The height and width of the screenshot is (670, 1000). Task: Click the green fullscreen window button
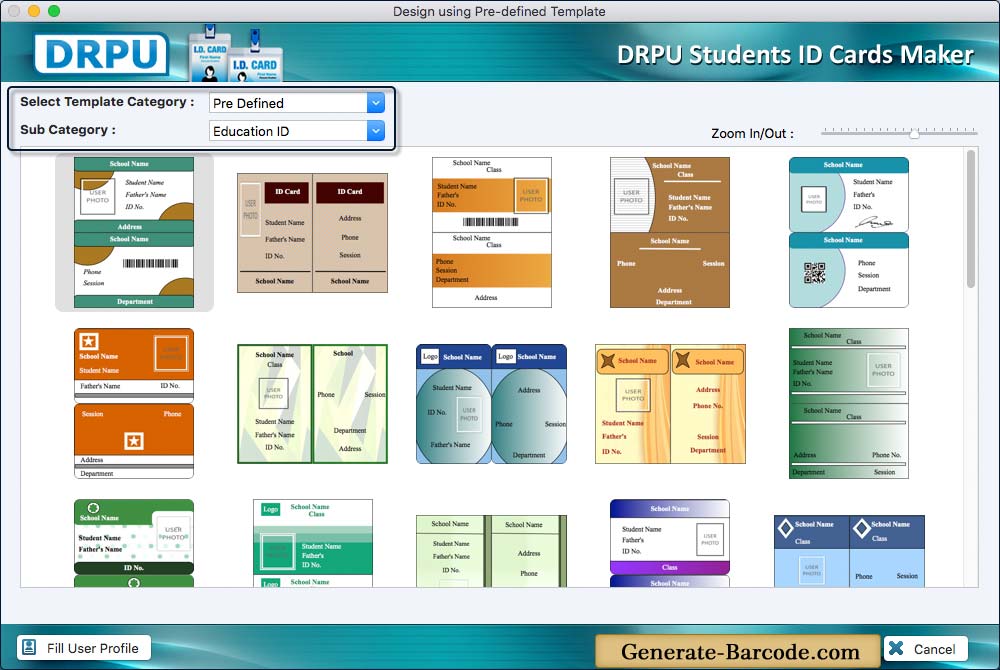(54, 11)
